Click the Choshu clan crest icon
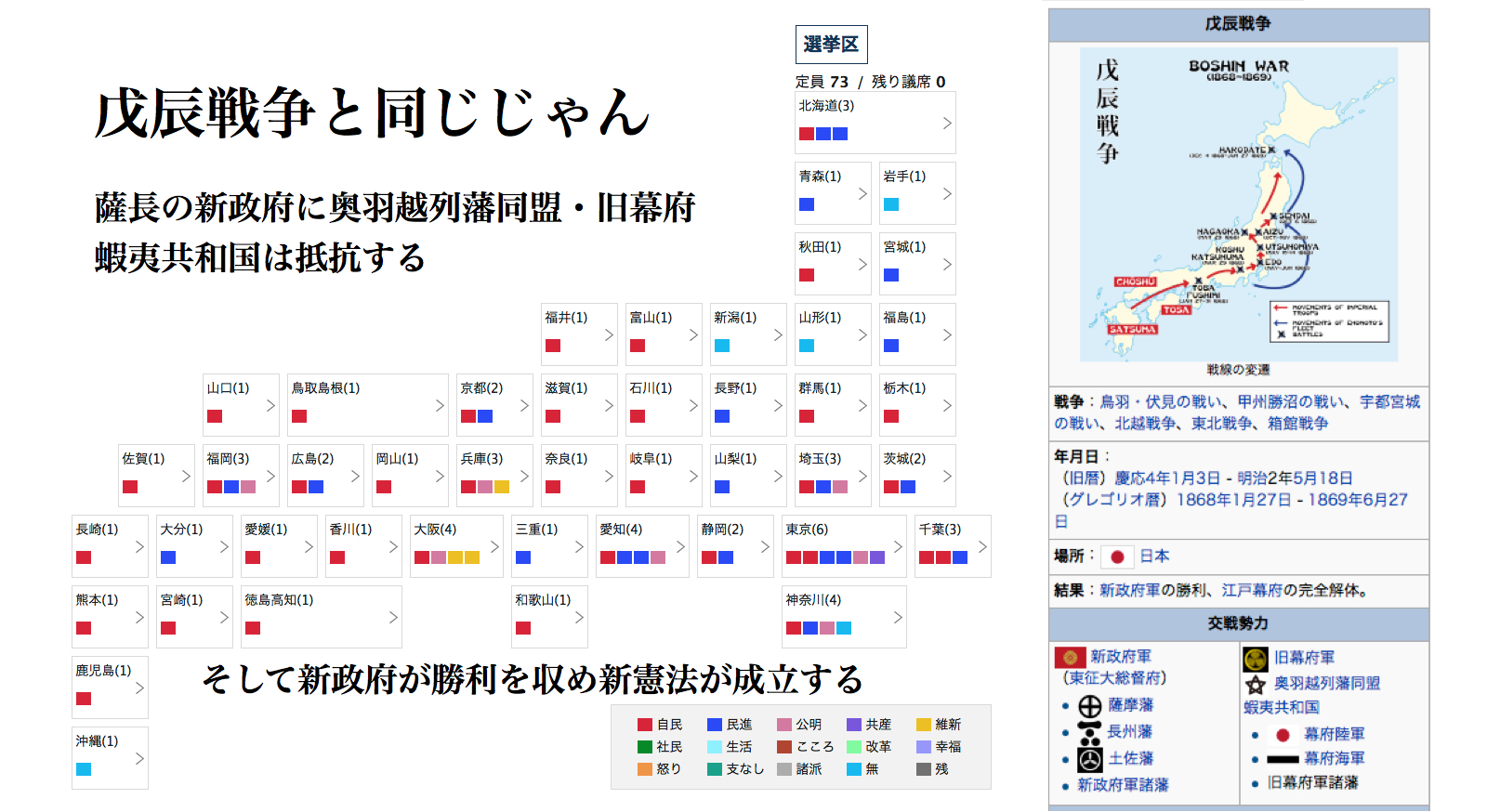Viewport: 1487px width, 812px height. pyautogui.click(x=1089, y=732)
